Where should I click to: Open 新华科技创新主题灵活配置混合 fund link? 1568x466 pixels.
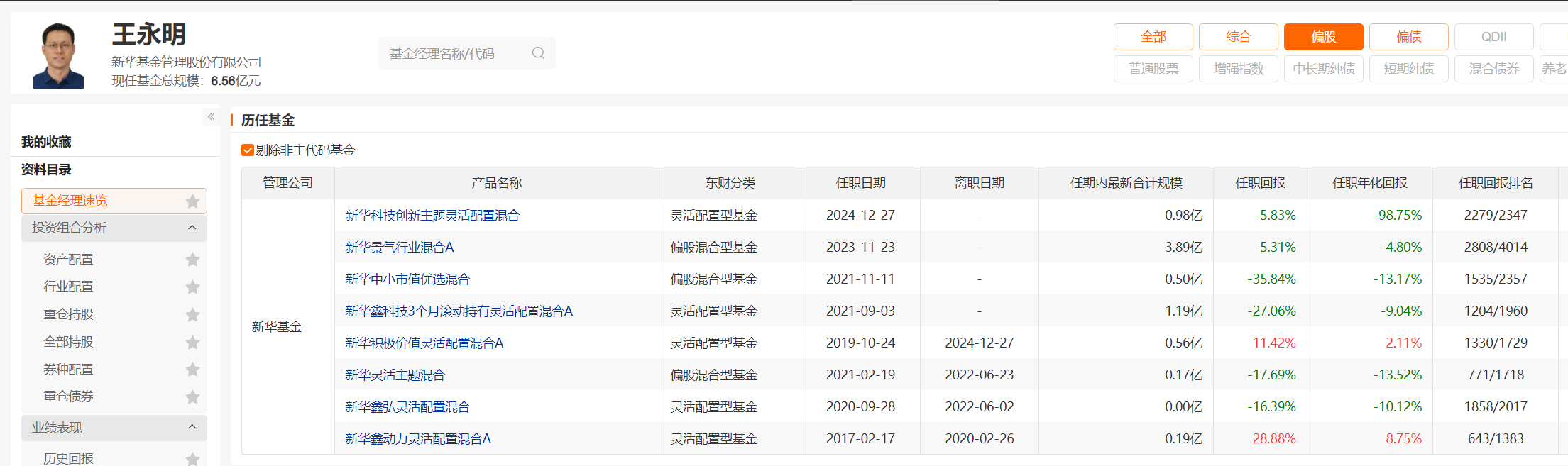click(432, 215)
